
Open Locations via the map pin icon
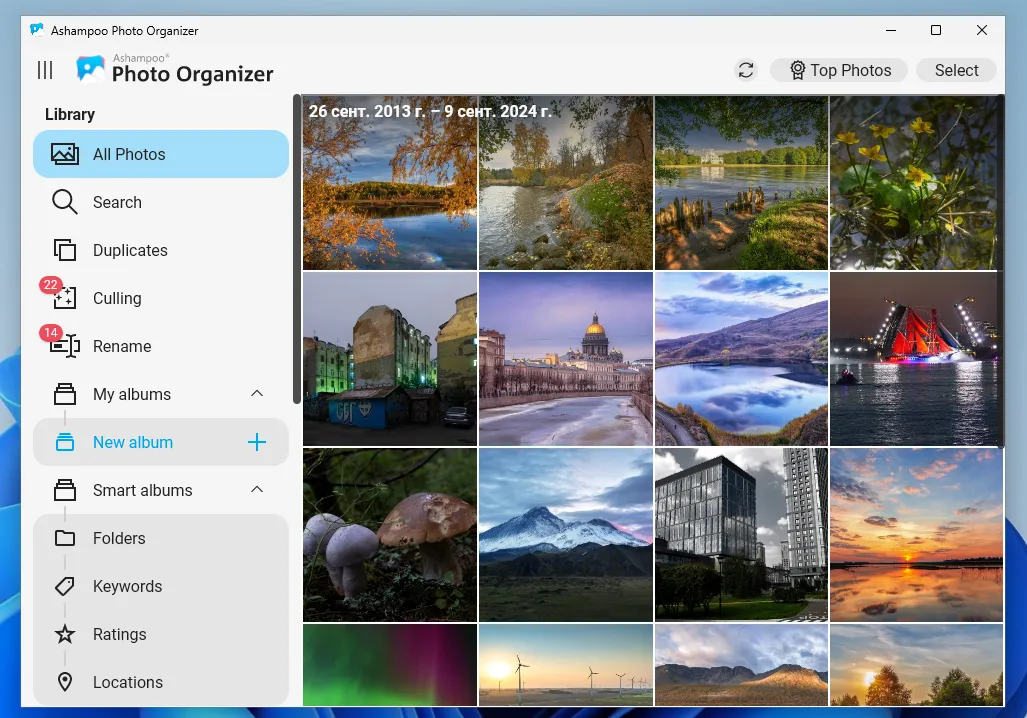pyautogui.click(x=64, y=682)
